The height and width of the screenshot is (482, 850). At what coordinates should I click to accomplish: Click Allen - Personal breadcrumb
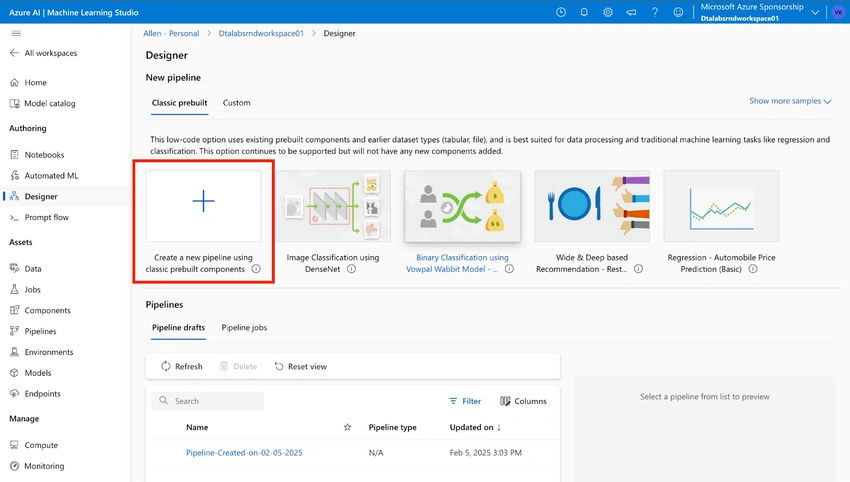pyautogui.click(x=171, y=33)
